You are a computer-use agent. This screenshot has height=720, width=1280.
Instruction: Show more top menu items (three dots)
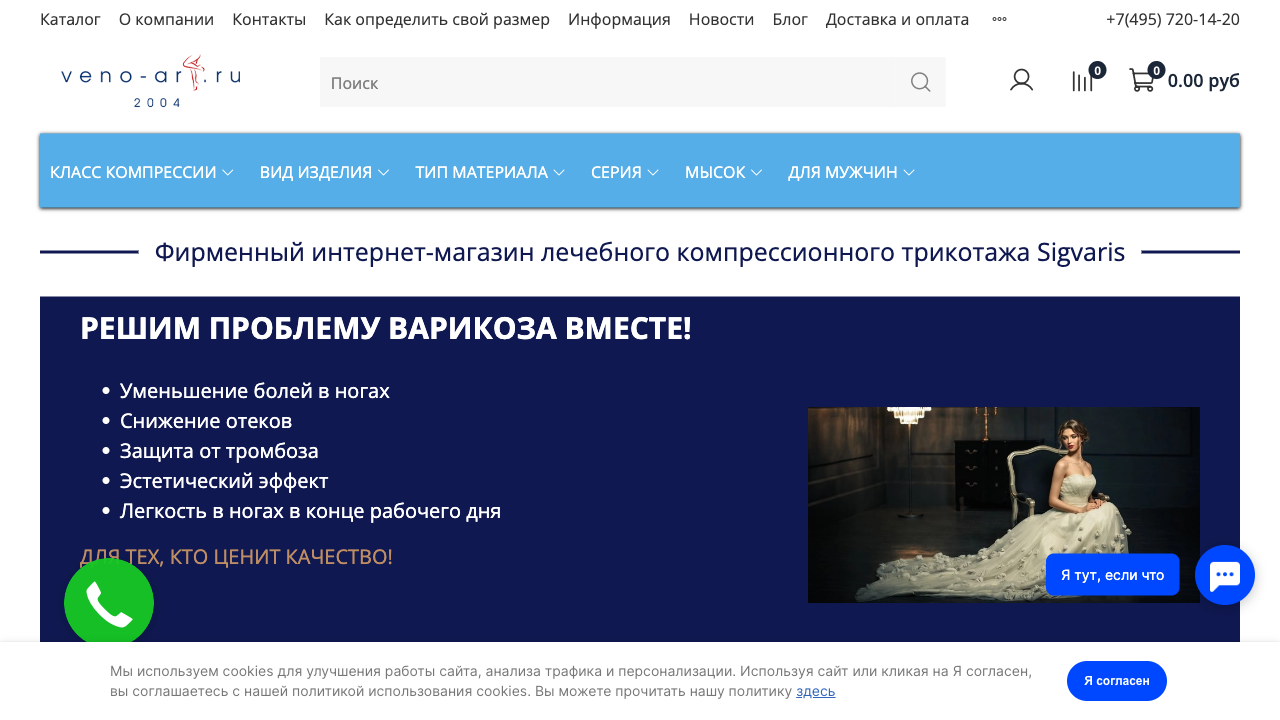[x=999, y=19]
